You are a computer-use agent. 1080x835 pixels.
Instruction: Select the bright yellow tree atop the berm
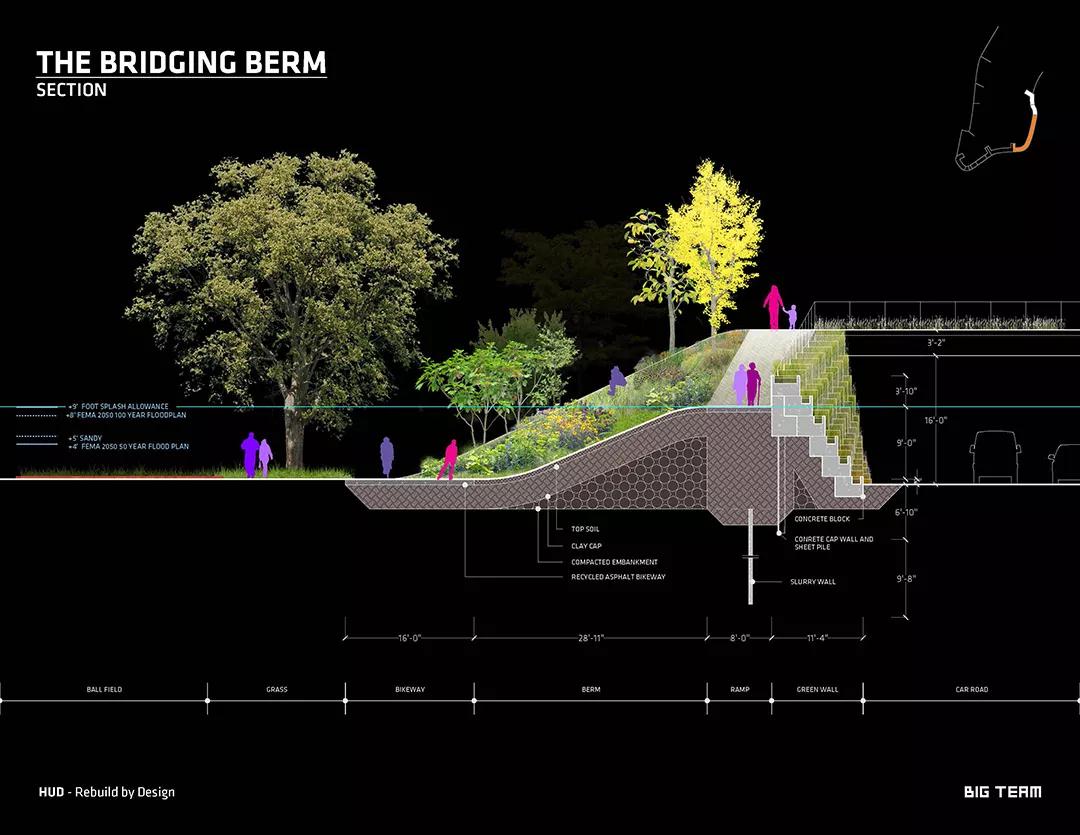click(x=714, y=240)
